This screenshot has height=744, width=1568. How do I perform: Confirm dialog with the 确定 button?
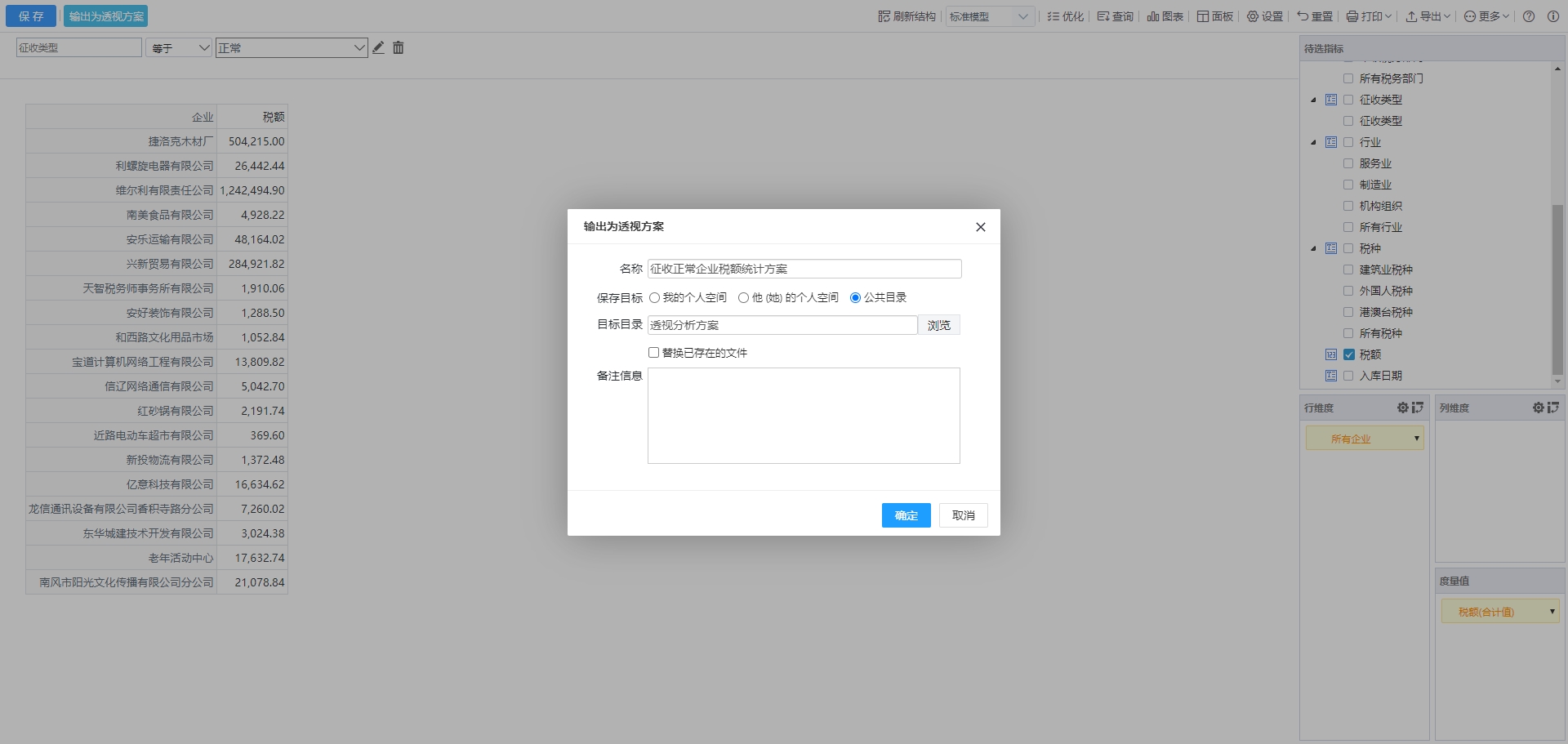906,515
